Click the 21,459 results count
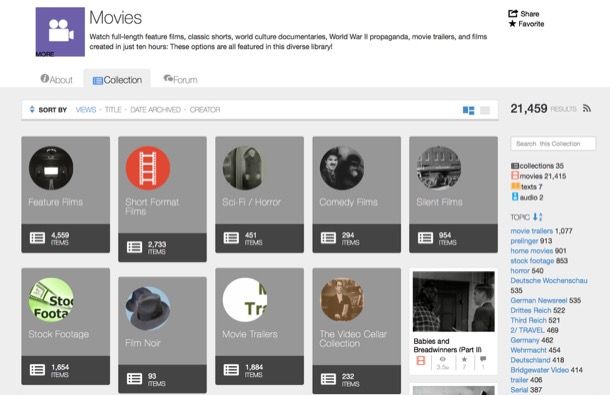 pyautogui.click(x=529, y=109)
